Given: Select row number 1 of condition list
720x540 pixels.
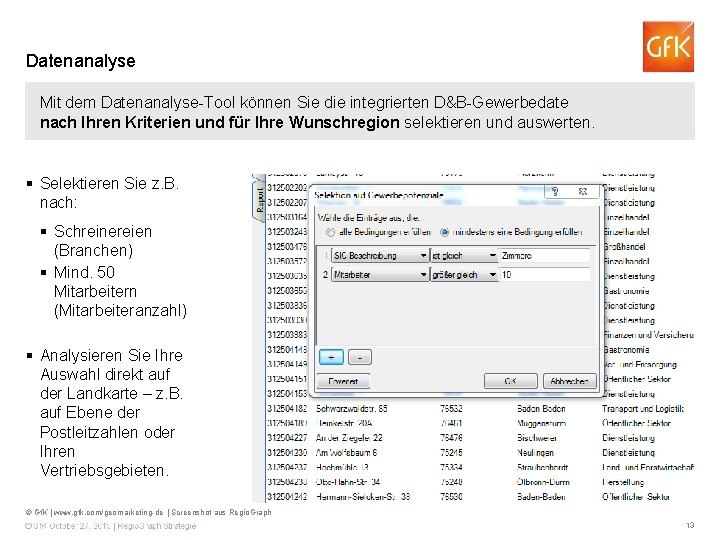Looking at the screenshot, I should pos(325,256).
